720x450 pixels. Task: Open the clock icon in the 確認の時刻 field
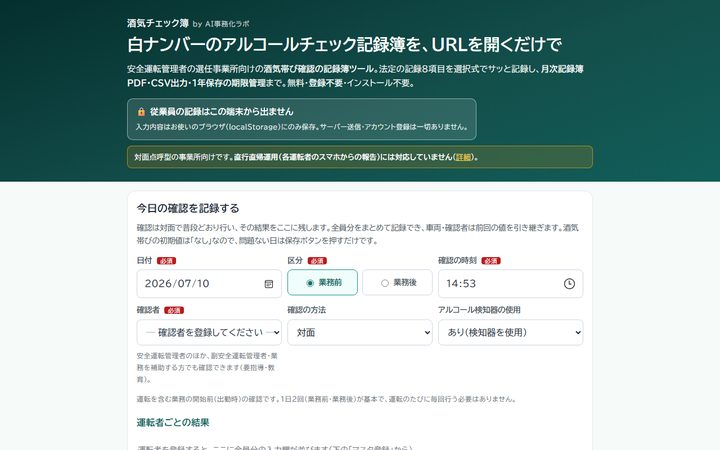pyautogui.click(x=569, y=284)
